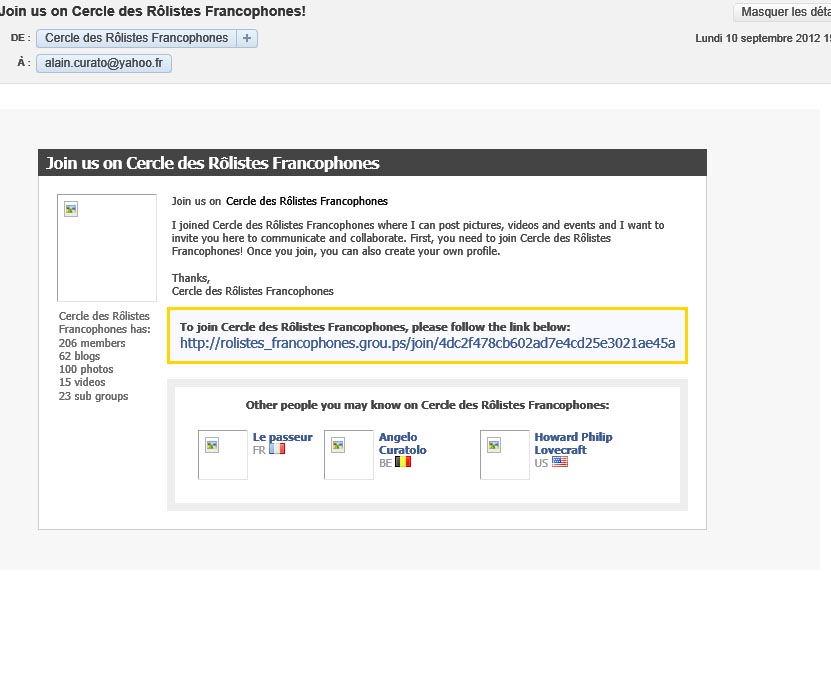Open Angelo Curatolo profile link
This screenshot has width=831, height=698.
[x=402, y=444]
